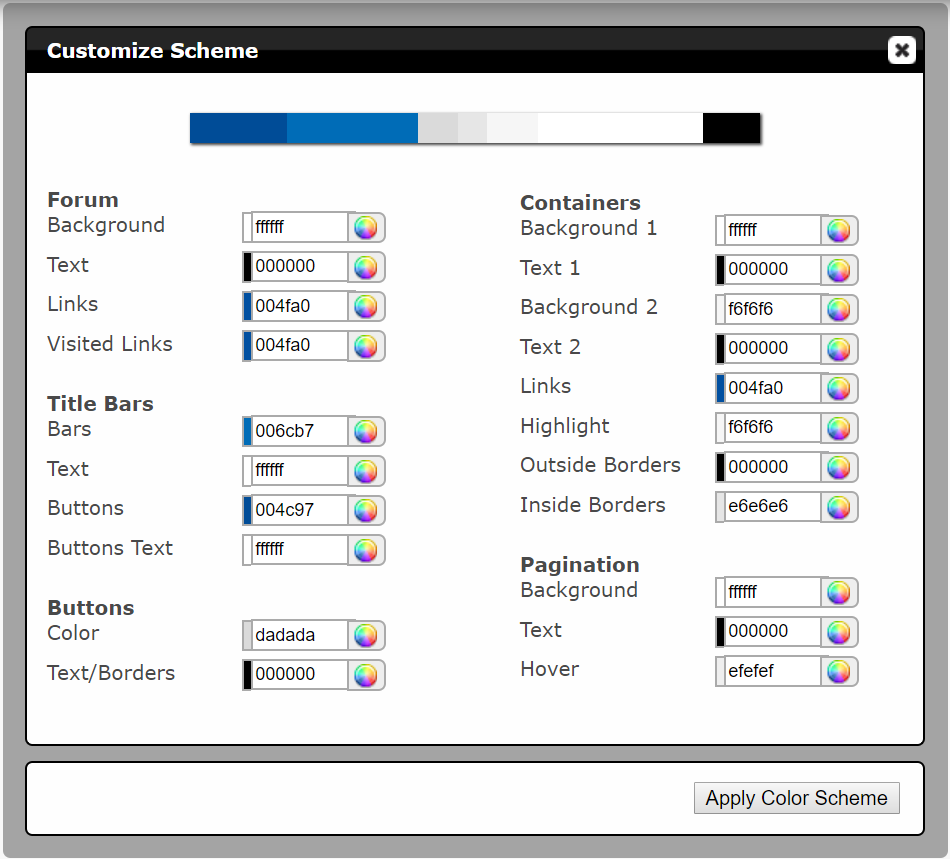950x859 pixels.
Task: Close the Customize Scheme dialog
Action: click(x=902, y=50)
